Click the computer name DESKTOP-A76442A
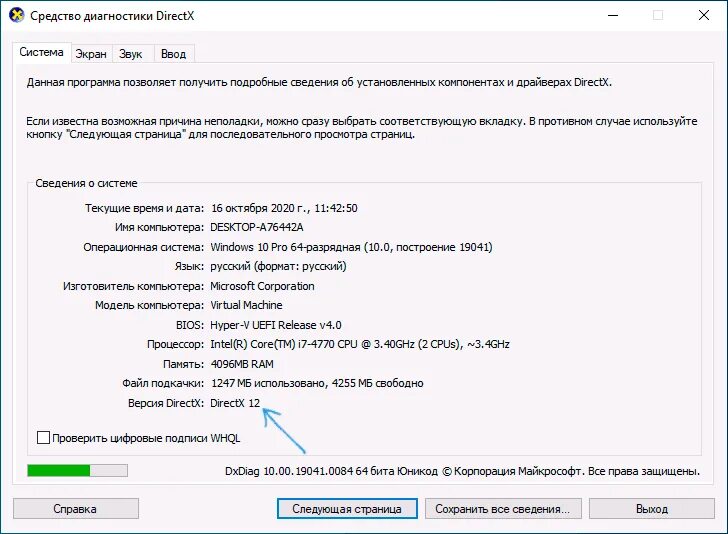Image resolution: width=728 pixels, height=534 pixels. click(x=257, y=227)
